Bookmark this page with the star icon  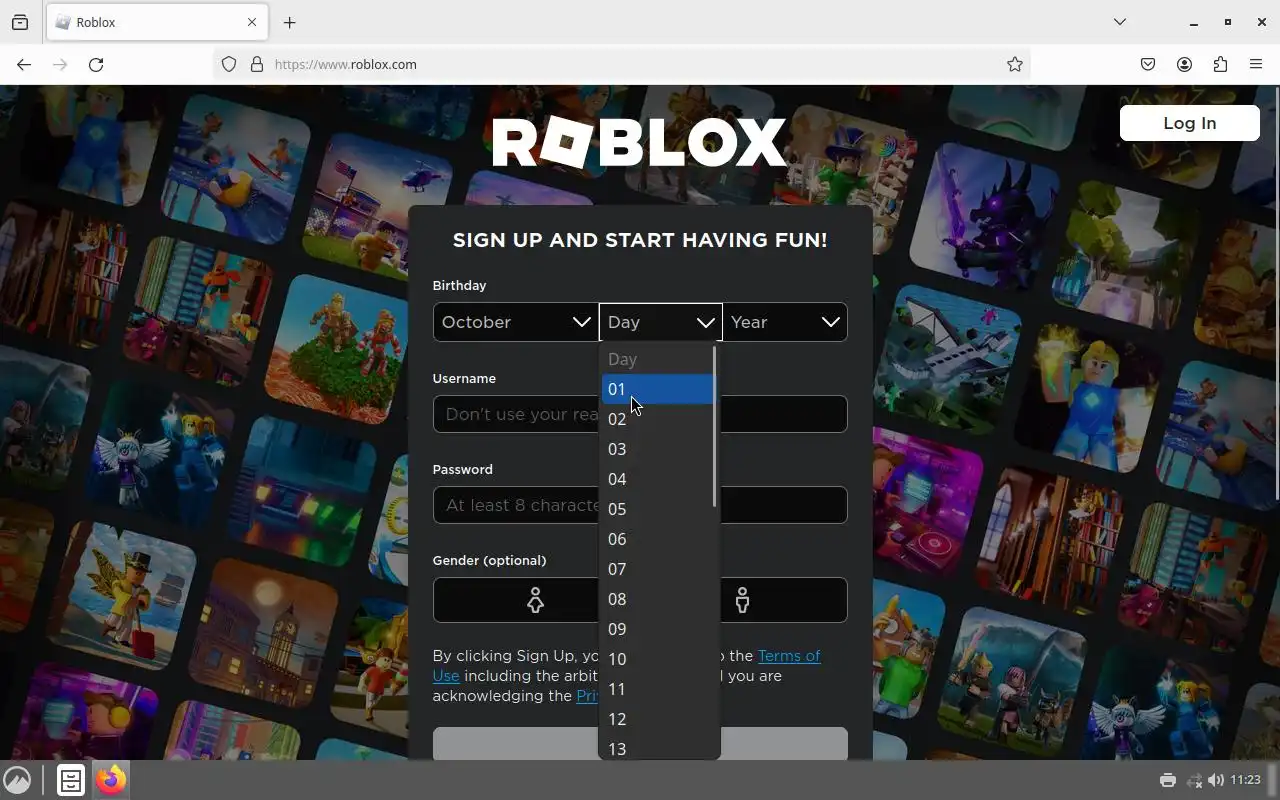(x=1015, y=64)
